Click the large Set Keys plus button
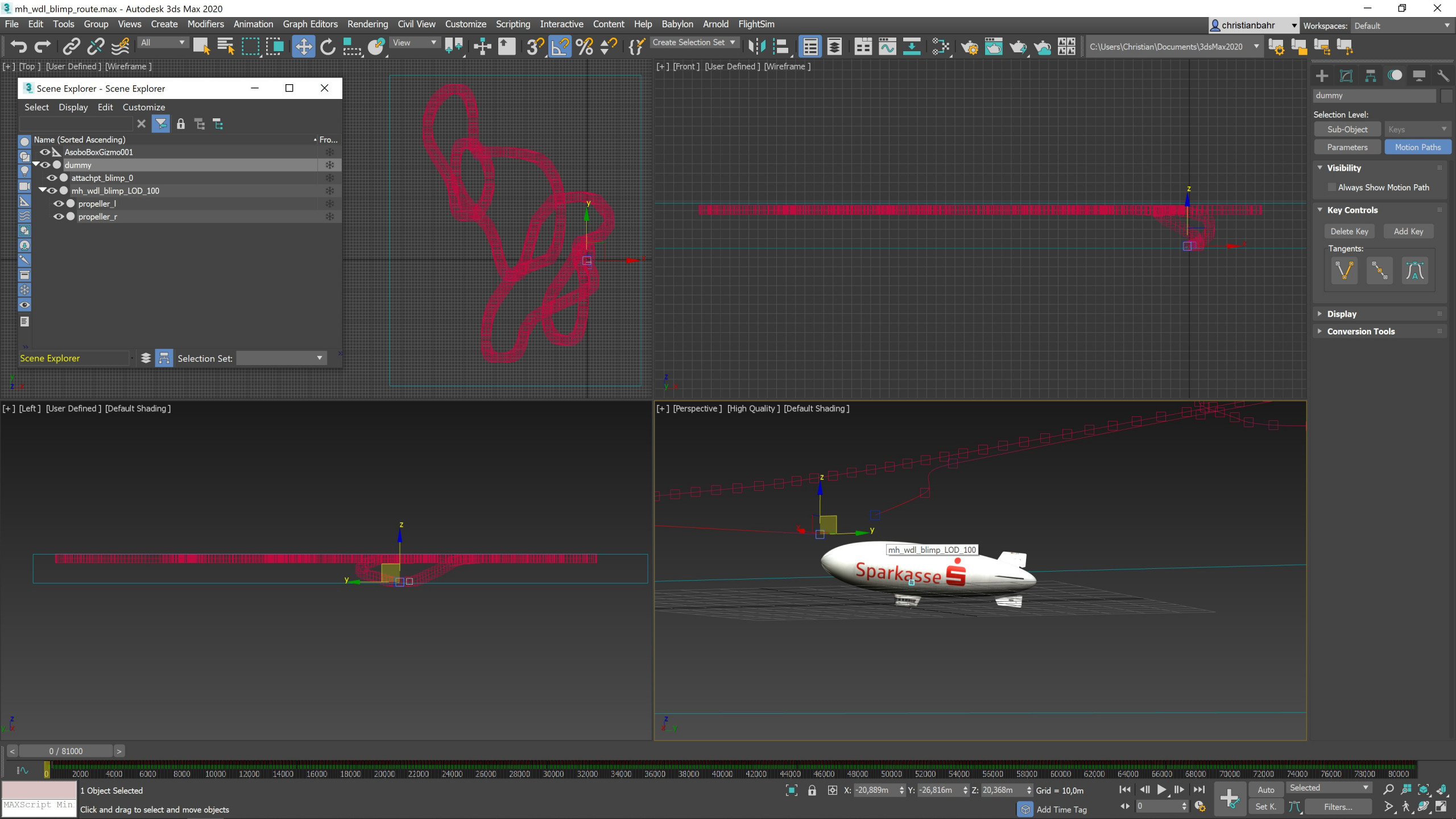 (1230, 798)
